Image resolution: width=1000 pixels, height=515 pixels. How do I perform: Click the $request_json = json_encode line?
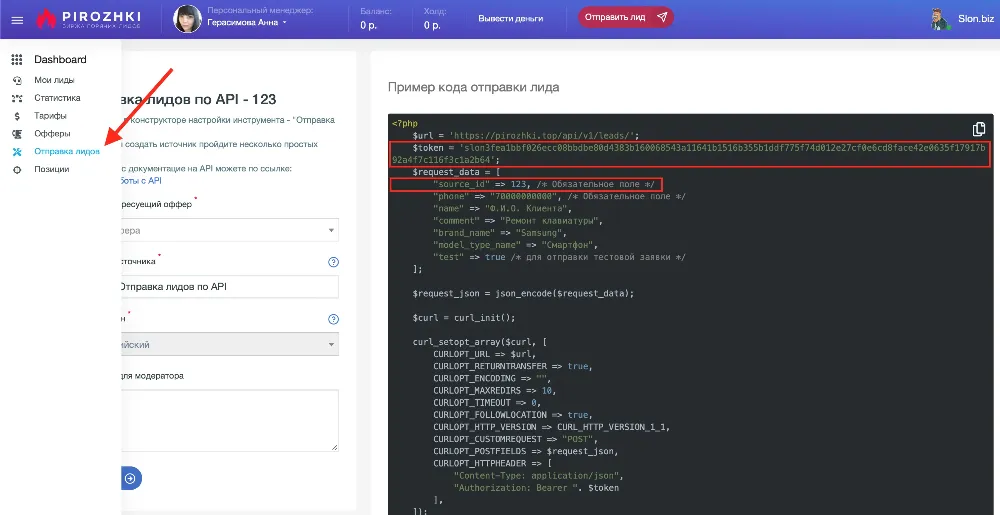(524, 293)
